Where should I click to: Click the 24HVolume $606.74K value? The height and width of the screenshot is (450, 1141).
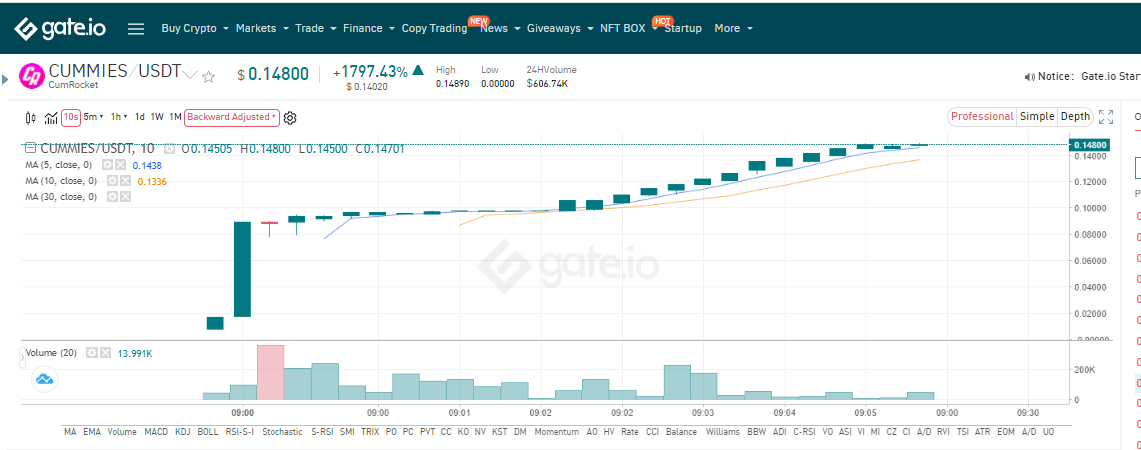tap(546, 84)
